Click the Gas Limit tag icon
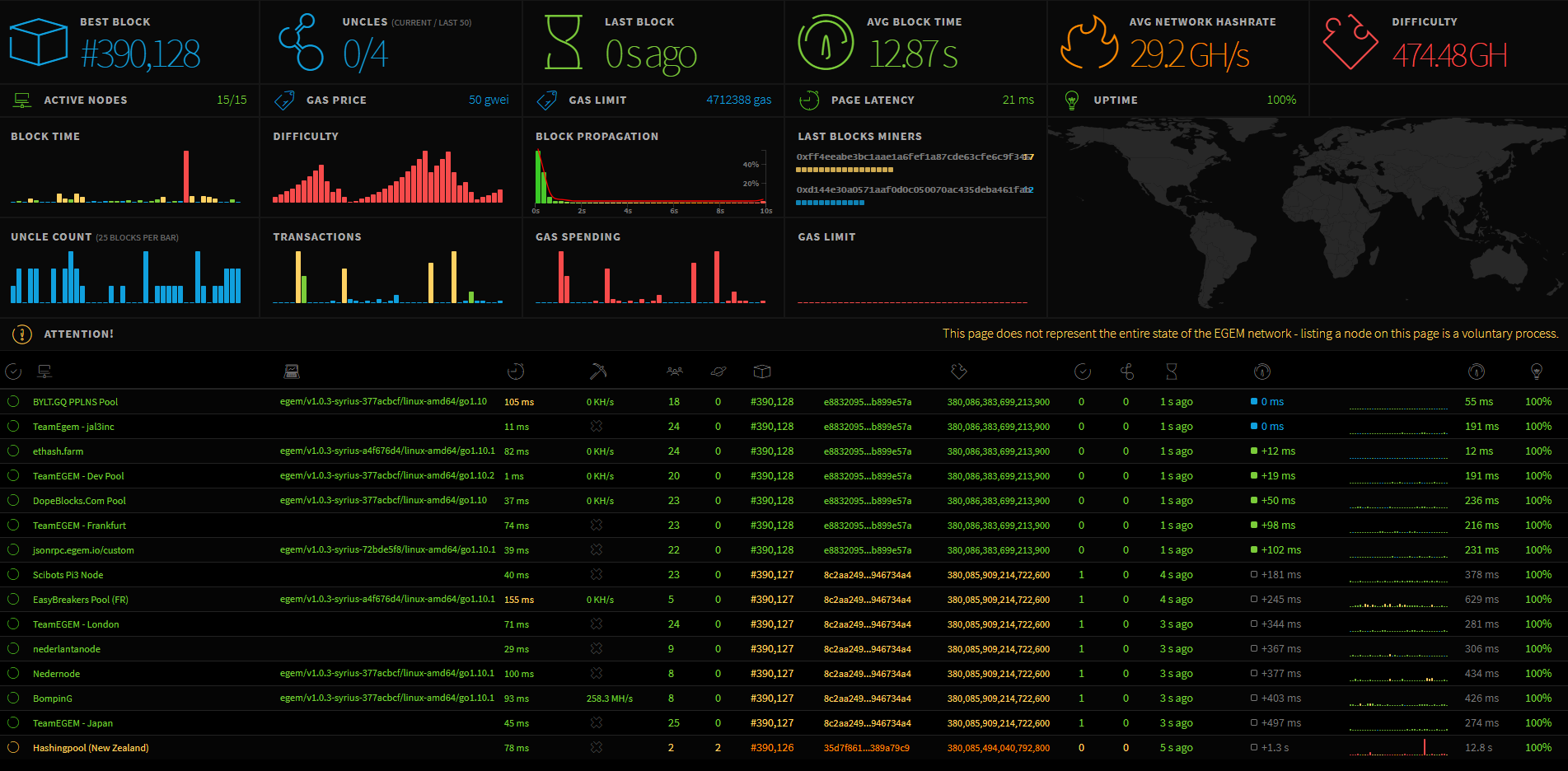This screenshot has width=1568, height=771. (546, 100)
